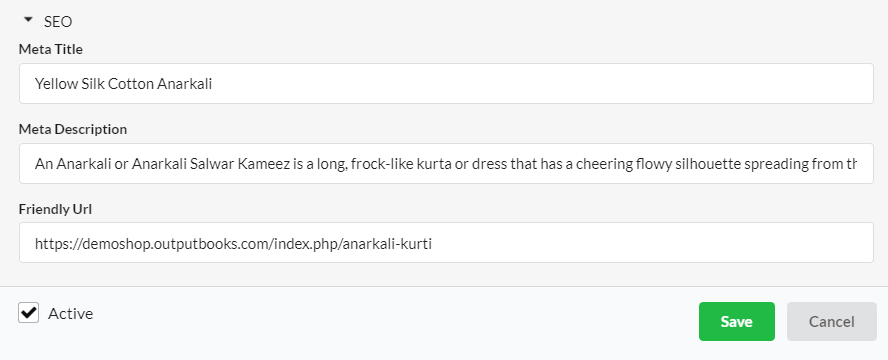Click the Meta Description text field
The width and height of the screenshot is (888, 360).
point(446,163)
